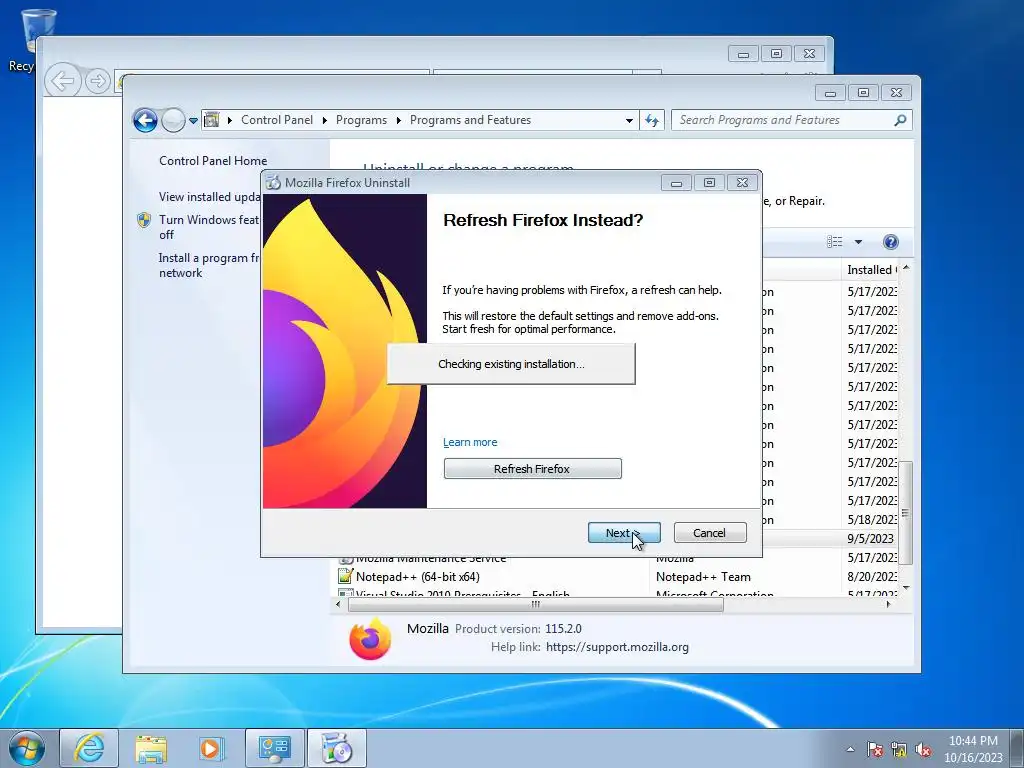Open Install a program from network link
Viewport: 1024px width, 768px height.
[209, 265]
